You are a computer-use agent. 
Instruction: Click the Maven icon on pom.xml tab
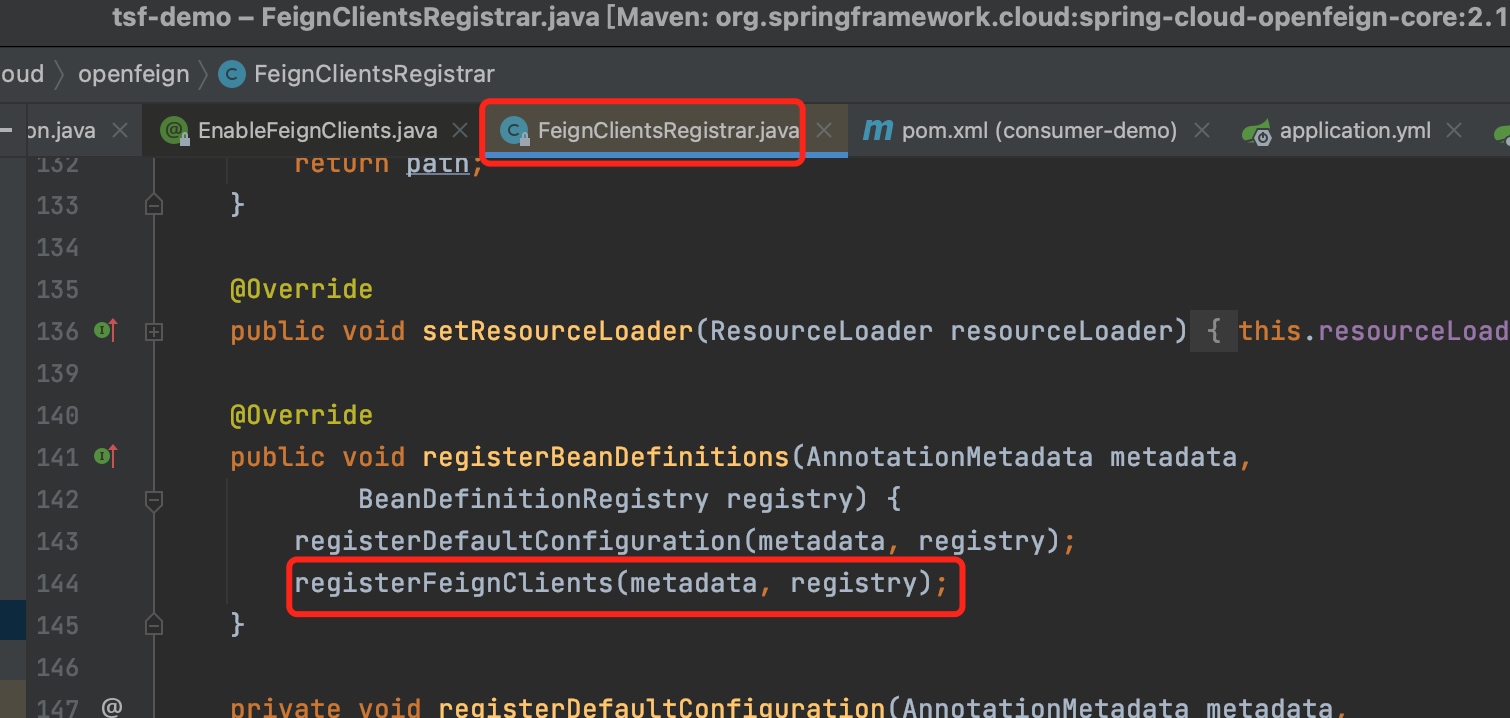coord(877,130)
